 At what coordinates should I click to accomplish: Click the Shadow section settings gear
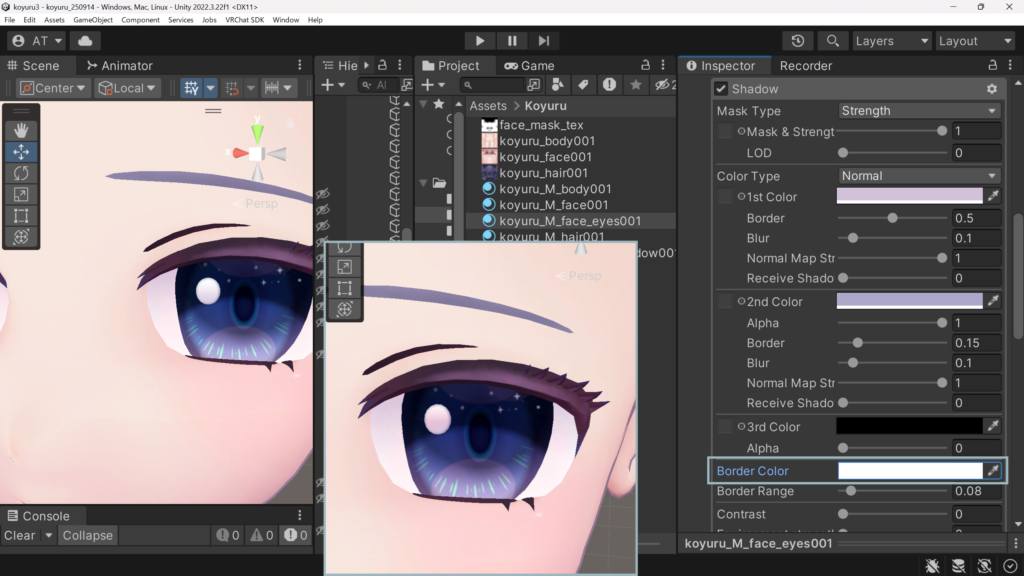[x=992, y=89]
